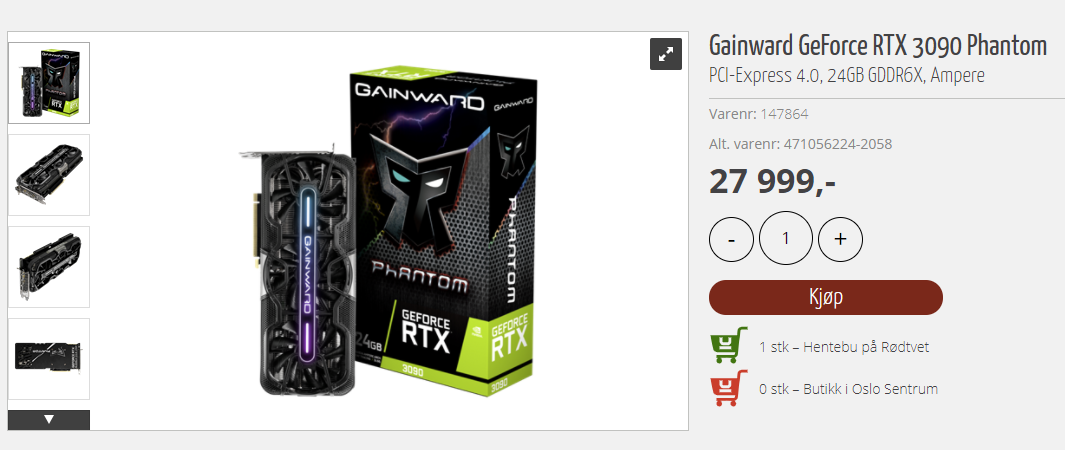Decrease quantity with the minus button

pos(732,239)
